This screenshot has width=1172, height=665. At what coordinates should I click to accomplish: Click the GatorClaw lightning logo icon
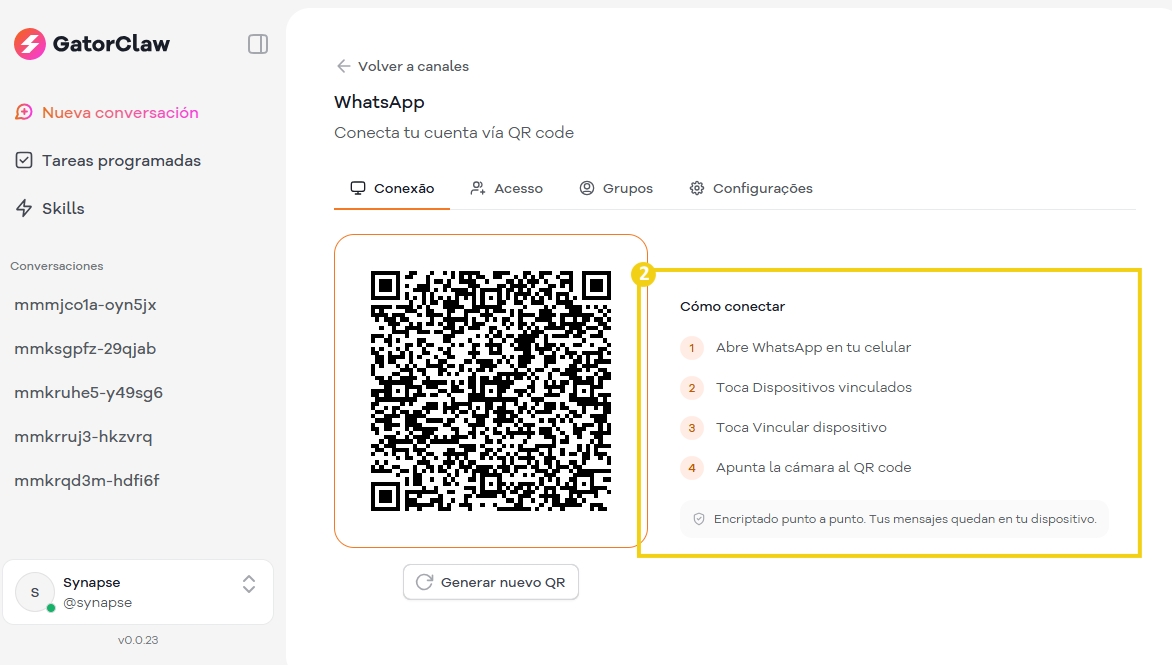pyautogui.click(x=30, y=44)
